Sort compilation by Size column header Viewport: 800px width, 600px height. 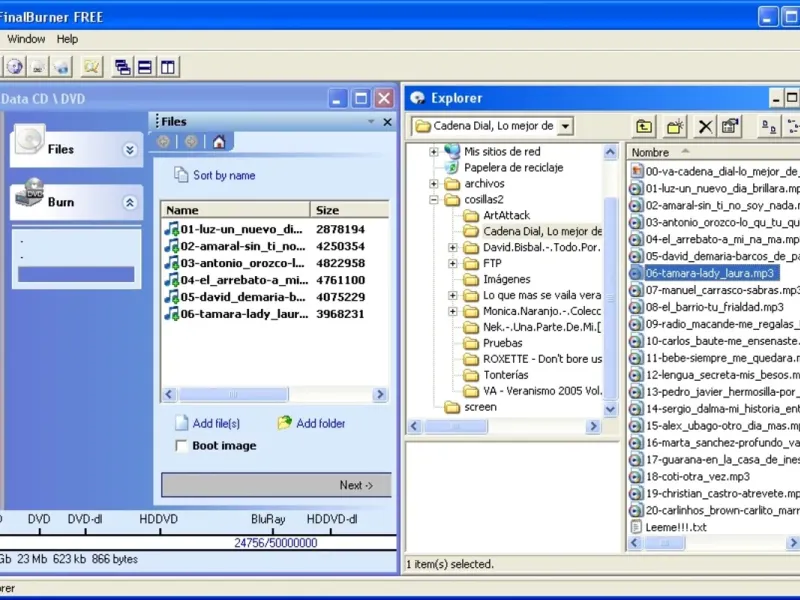[349, 210]
